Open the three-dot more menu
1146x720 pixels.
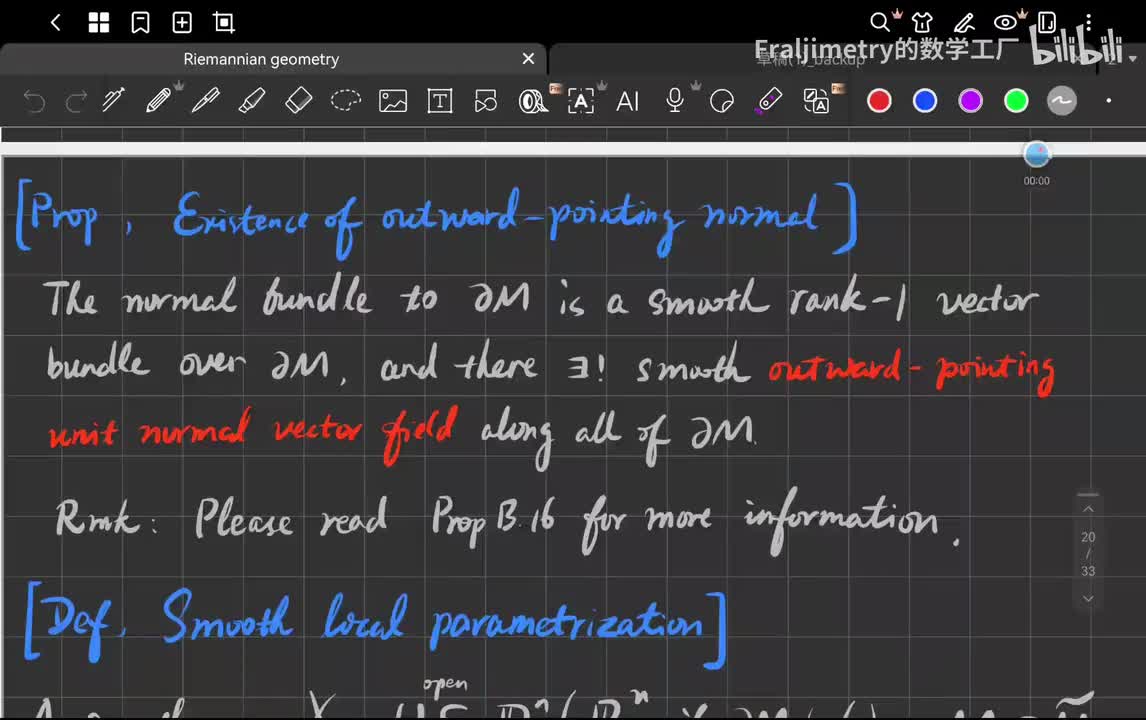[x=1088, y=23]
